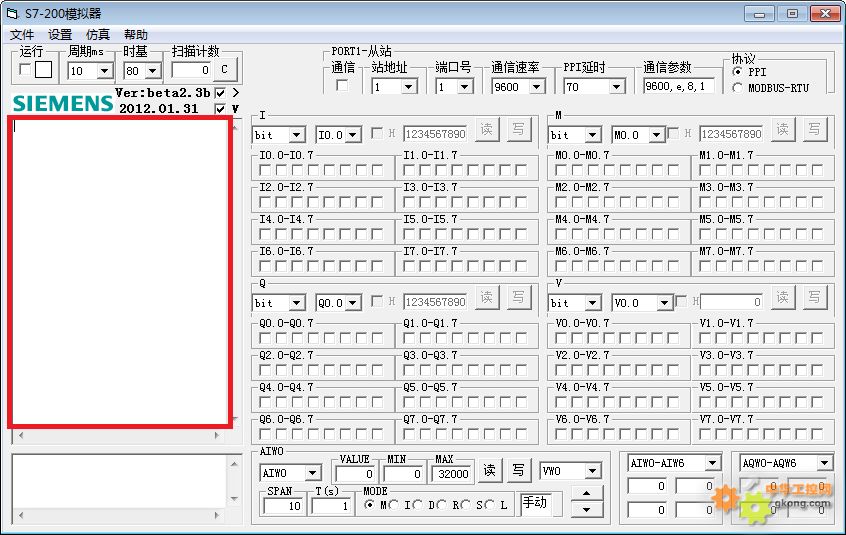Select the L mode radio button
The image size is (846, 535).
(x=489, y=505)
